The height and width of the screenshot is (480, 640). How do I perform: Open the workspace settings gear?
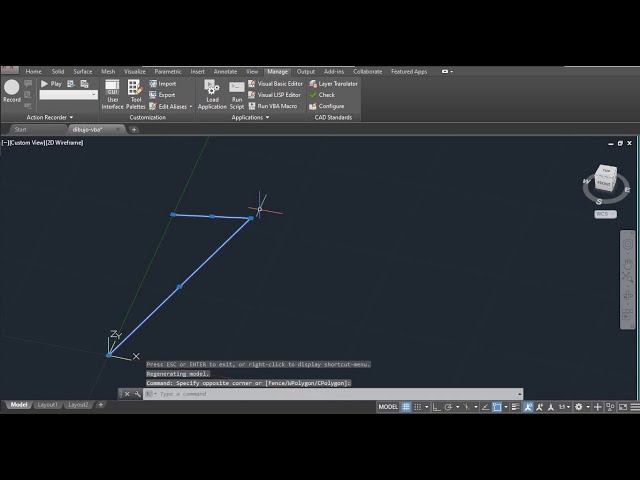click(x=578, y=407)
